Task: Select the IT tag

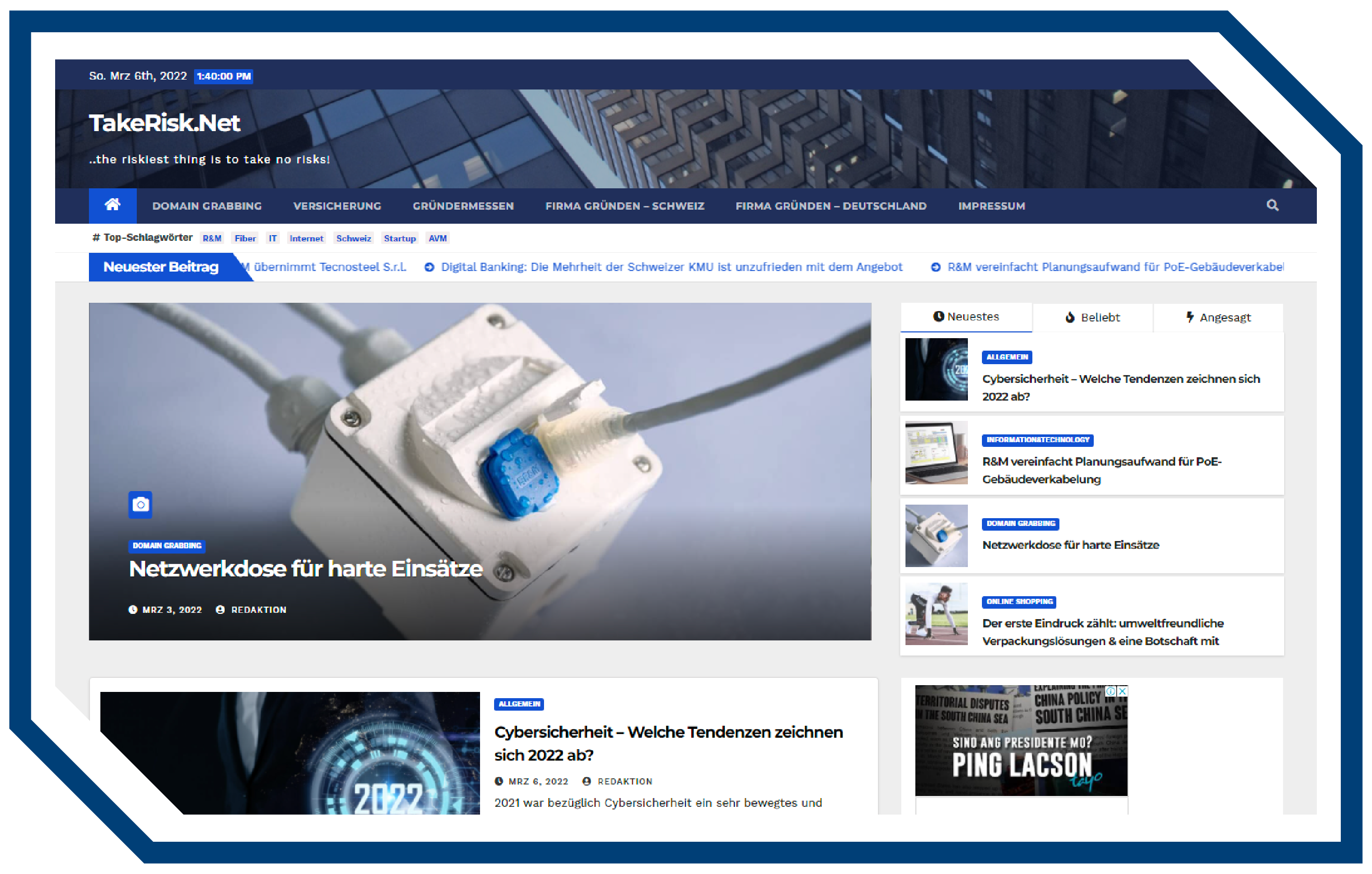Action: pyautogui.click(x=273, y=238)
